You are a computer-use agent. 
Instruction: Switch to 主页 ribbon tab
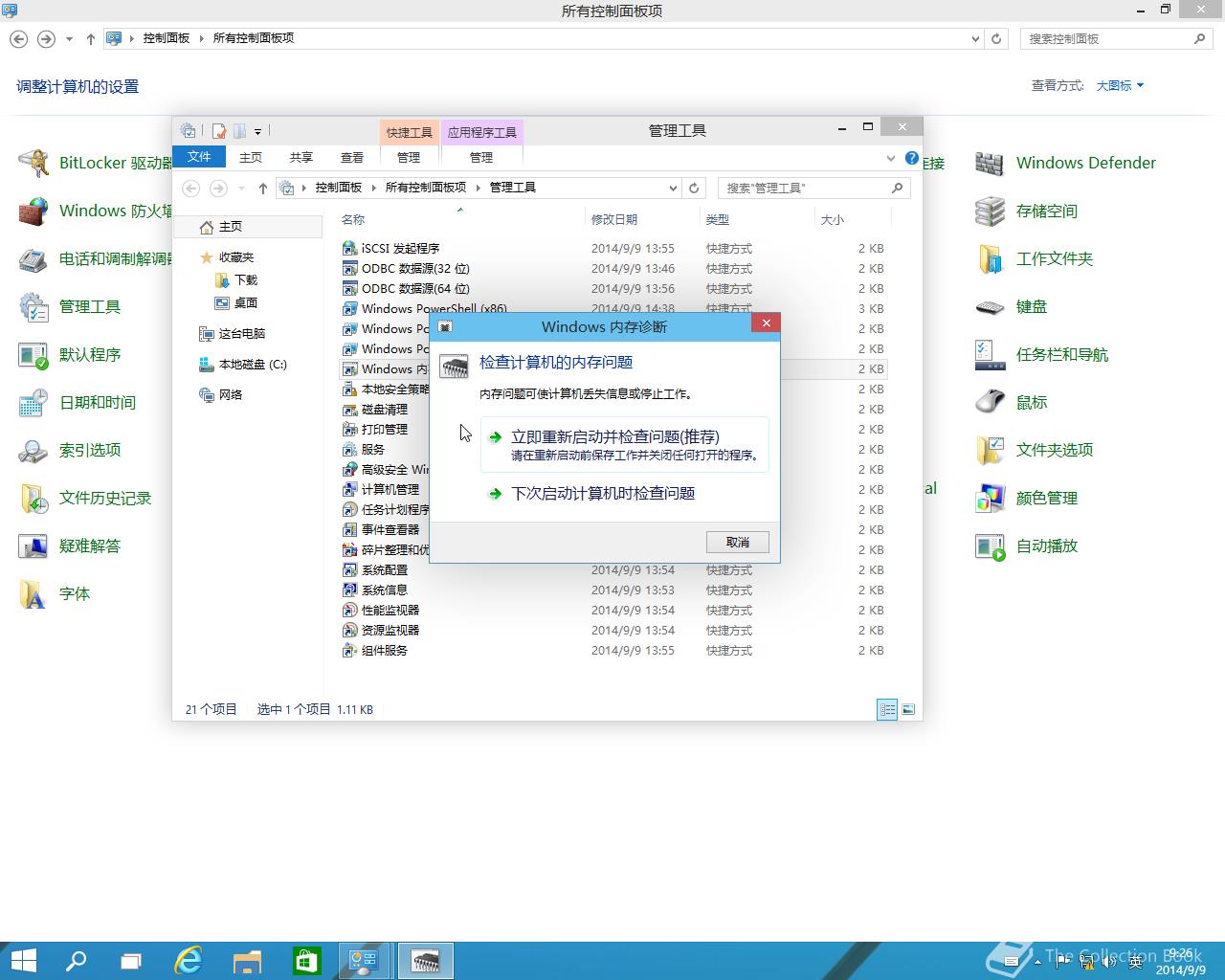(x=251, y=157)
